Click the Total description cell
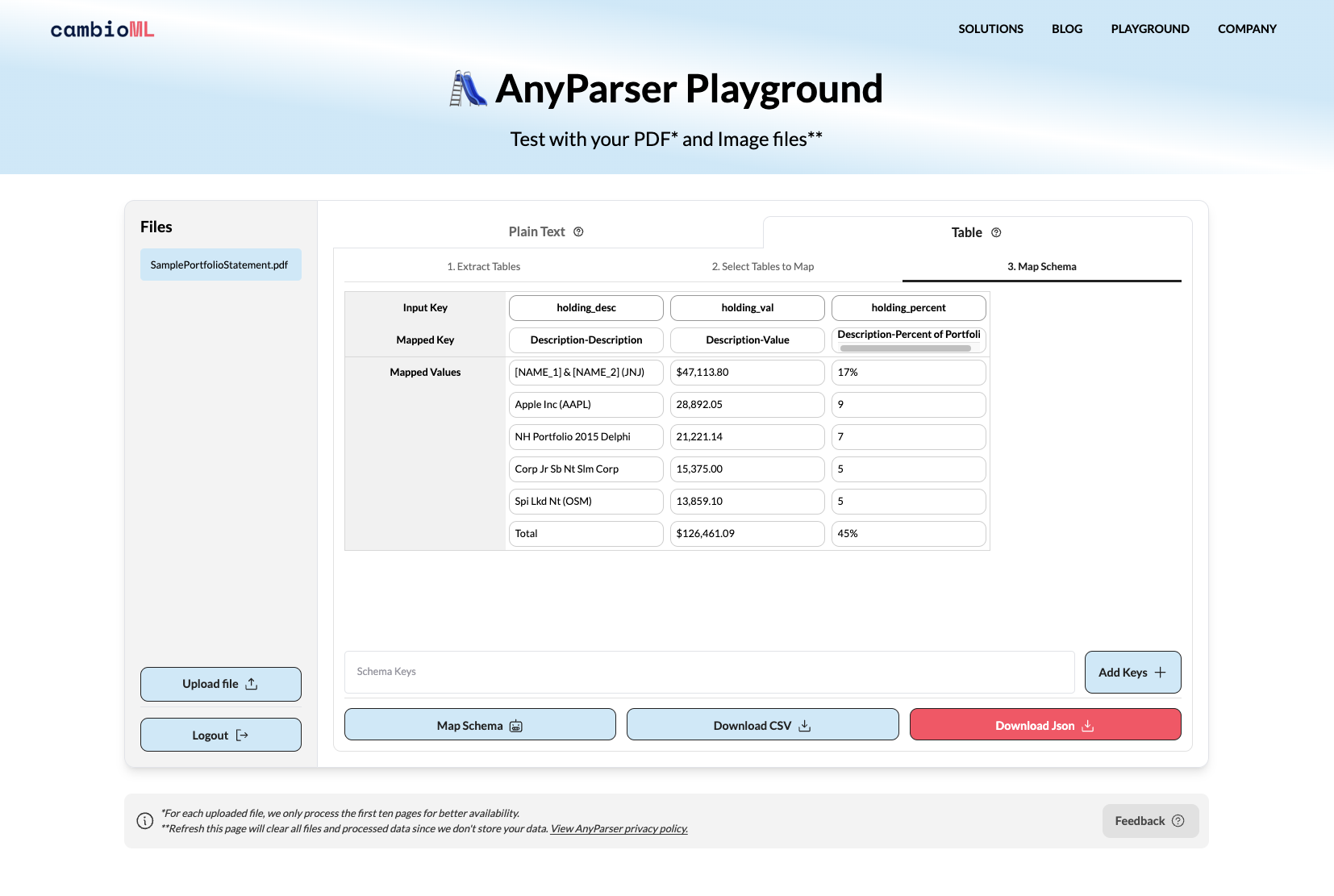Image resolution: width=1334 pixels, height=896 pixels. [586, 534]
